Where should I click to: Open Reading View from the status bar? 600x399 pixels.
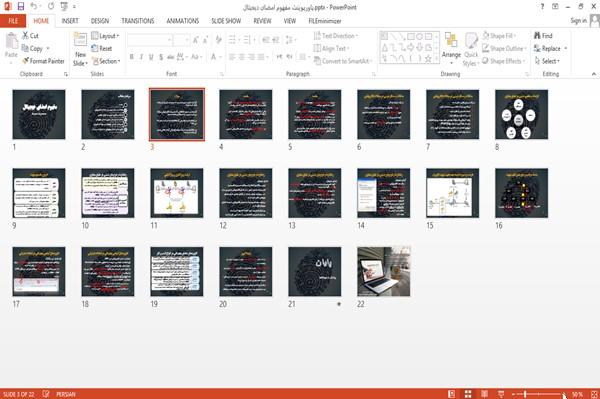point(484,394)
